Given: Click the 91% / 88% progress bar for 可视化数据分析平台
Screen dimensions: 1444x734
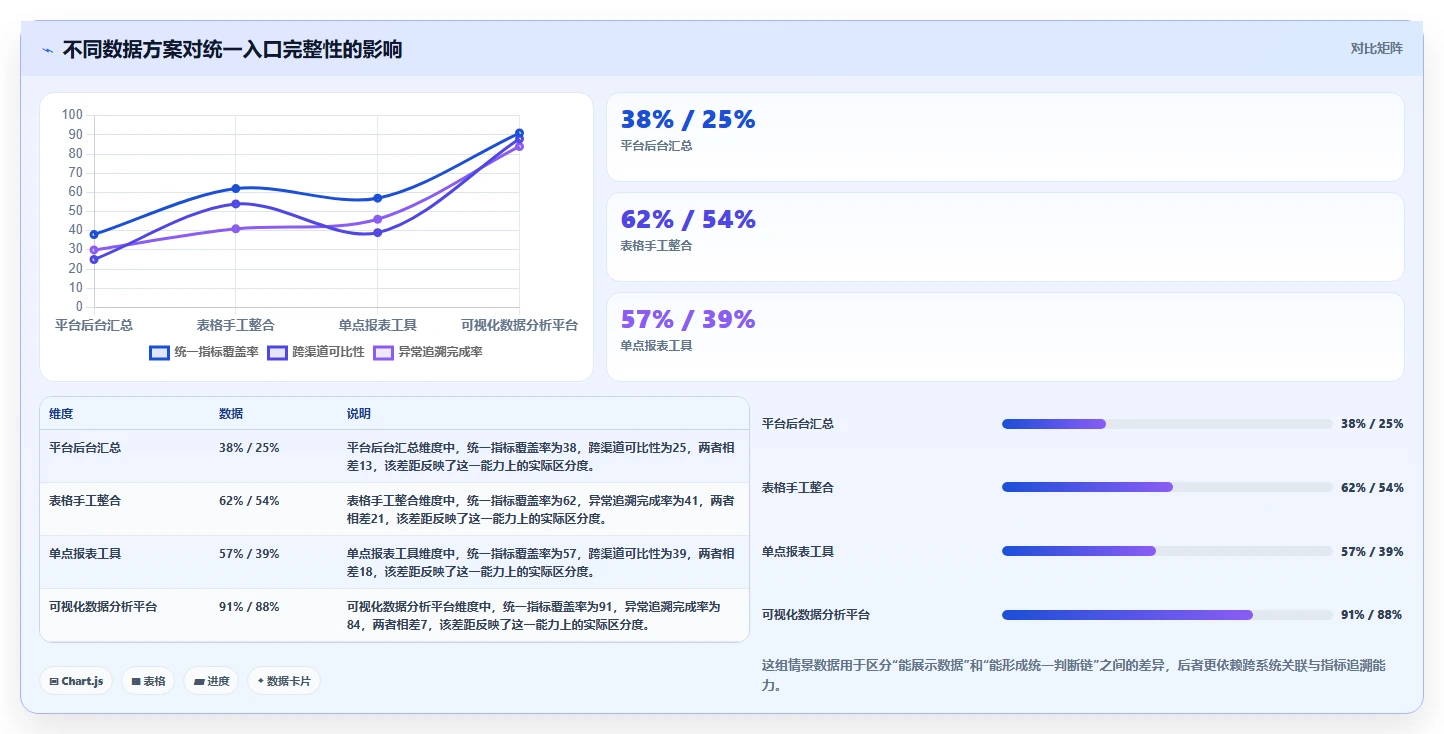Looking at the screenshot, I should click(x=1167, y=615).
